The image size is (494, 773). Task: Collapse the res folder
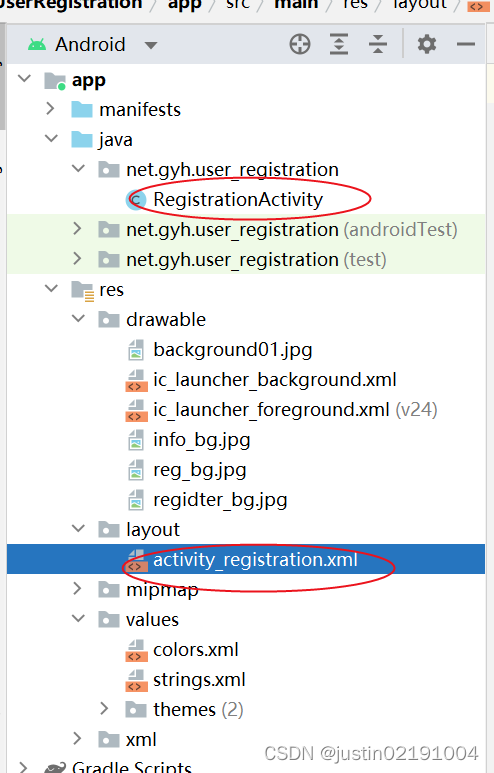tap(51, 289)
